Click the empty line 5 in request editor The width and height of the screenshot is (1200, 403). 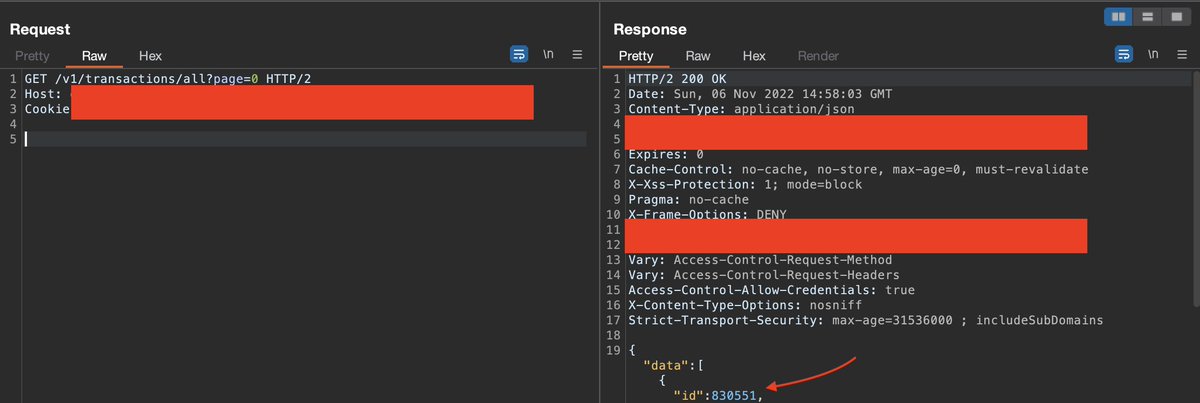305,139
